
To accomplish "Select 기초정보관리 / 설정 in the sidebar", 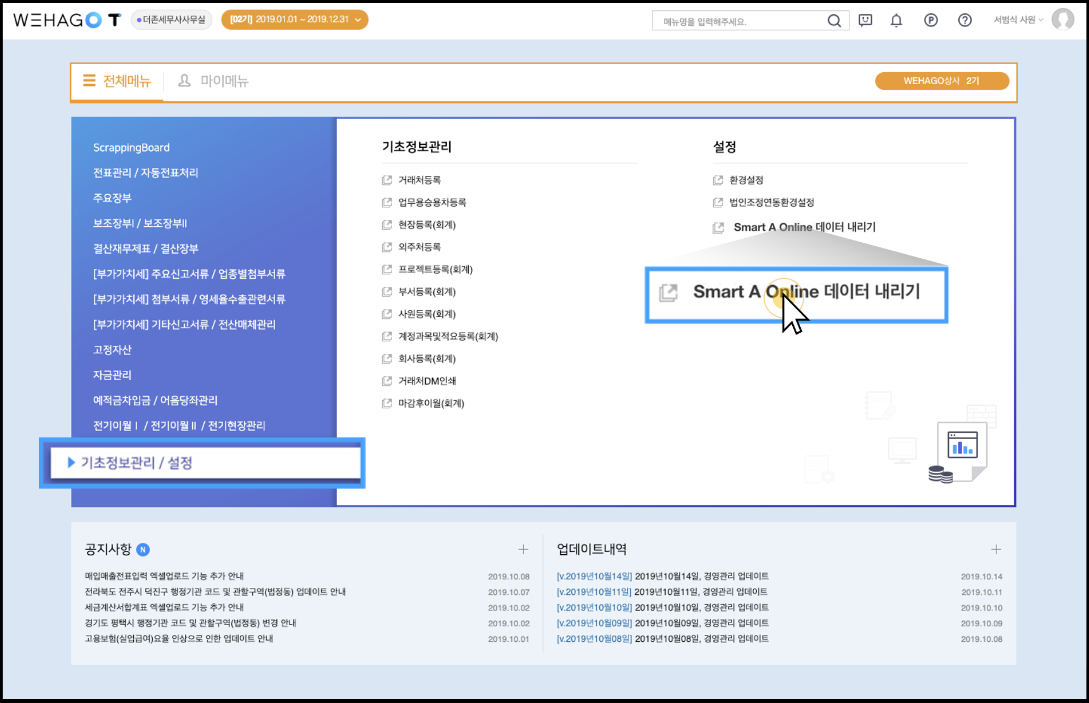I will pyautogui.click(x=136, y=463).
